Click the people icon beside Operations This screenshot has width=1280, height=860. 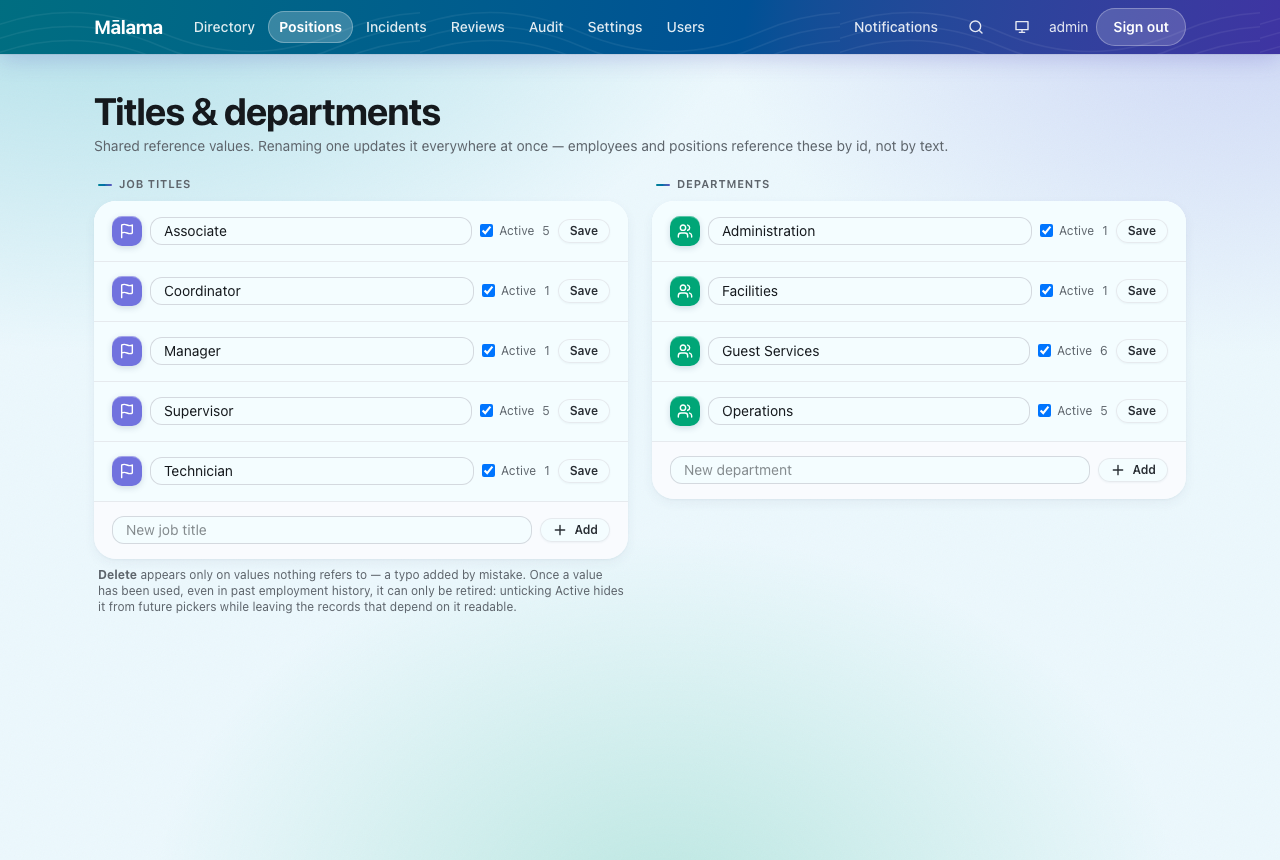pyautogui.click(x=685, y=411)
